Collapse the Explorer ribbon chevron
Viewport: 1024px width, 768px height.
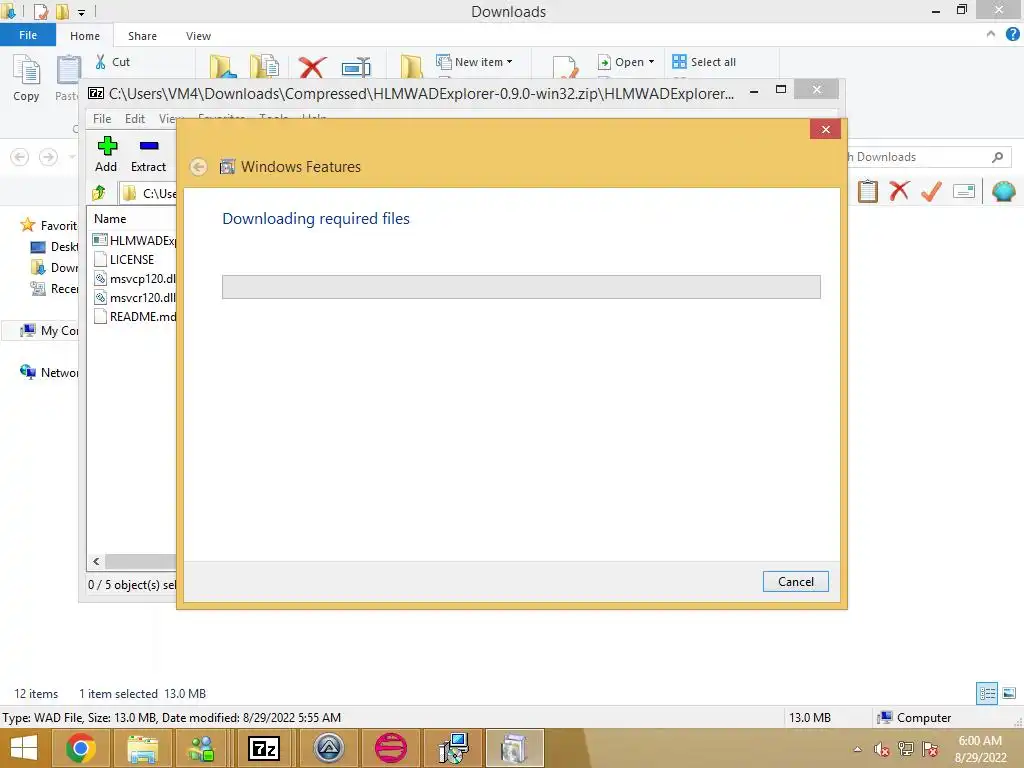click(991, 35)
